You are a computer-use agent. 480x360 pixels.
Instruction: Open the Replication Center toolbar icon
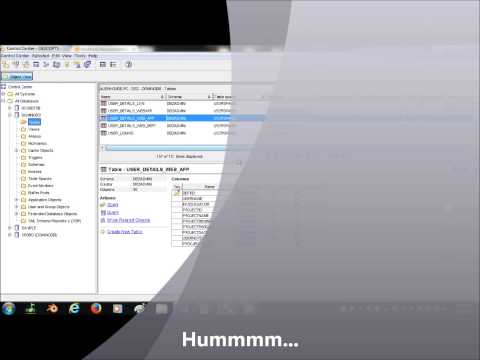(x=16, y=64)
